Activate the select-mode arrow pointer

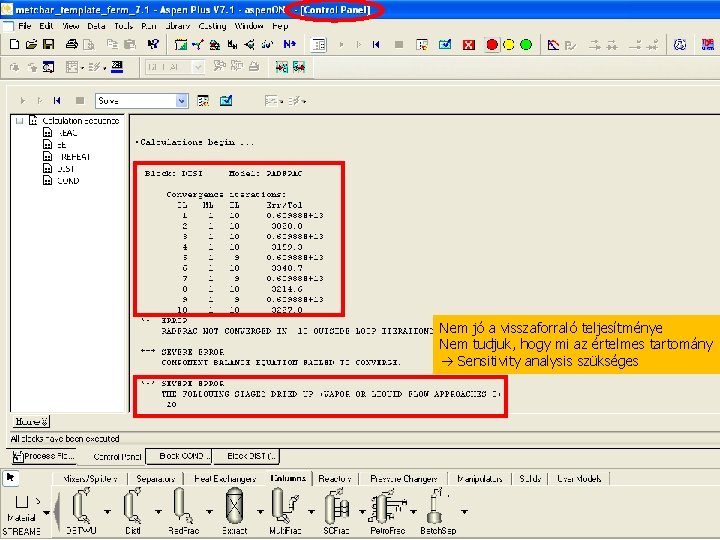click(x=11, y=478)
